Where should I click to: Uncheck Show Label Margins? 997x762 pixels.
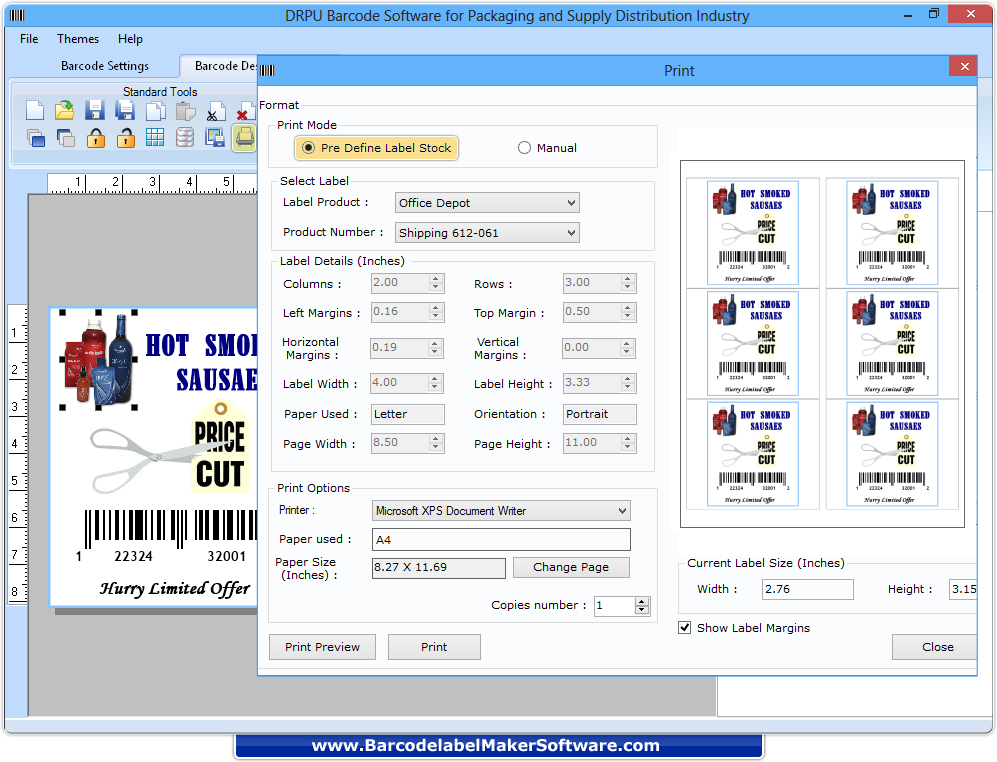[685, 627]
